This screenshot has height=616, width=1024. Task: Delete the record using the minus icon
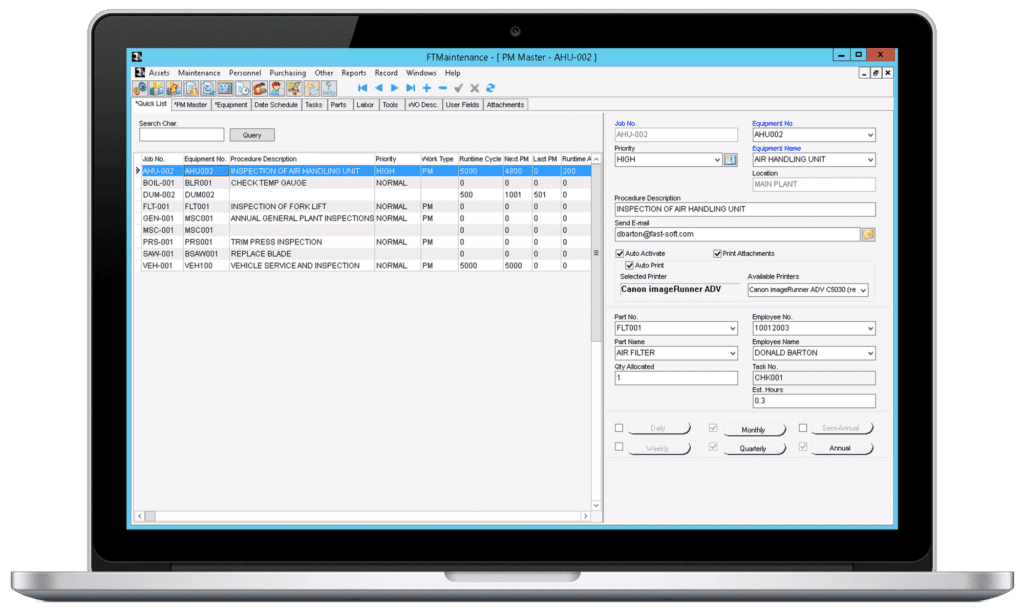click(443, 88)
